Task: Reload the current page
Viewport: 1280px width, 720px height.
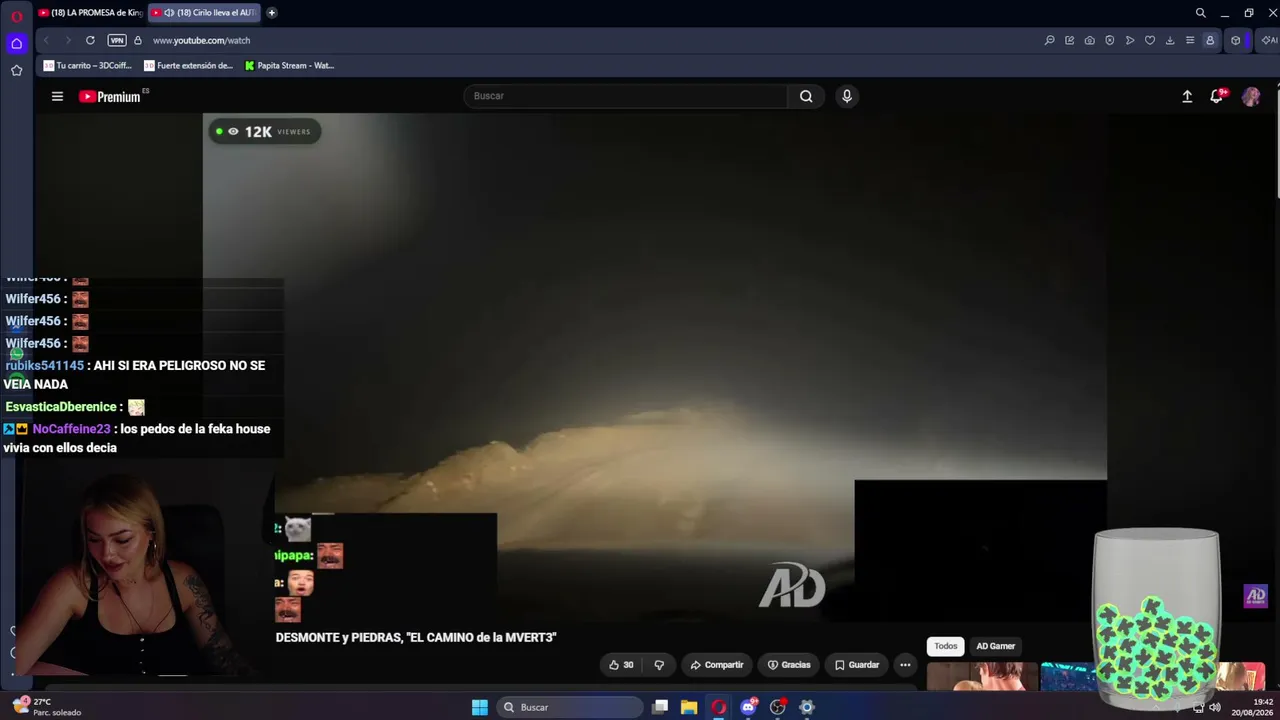Action: pos(90,40)
